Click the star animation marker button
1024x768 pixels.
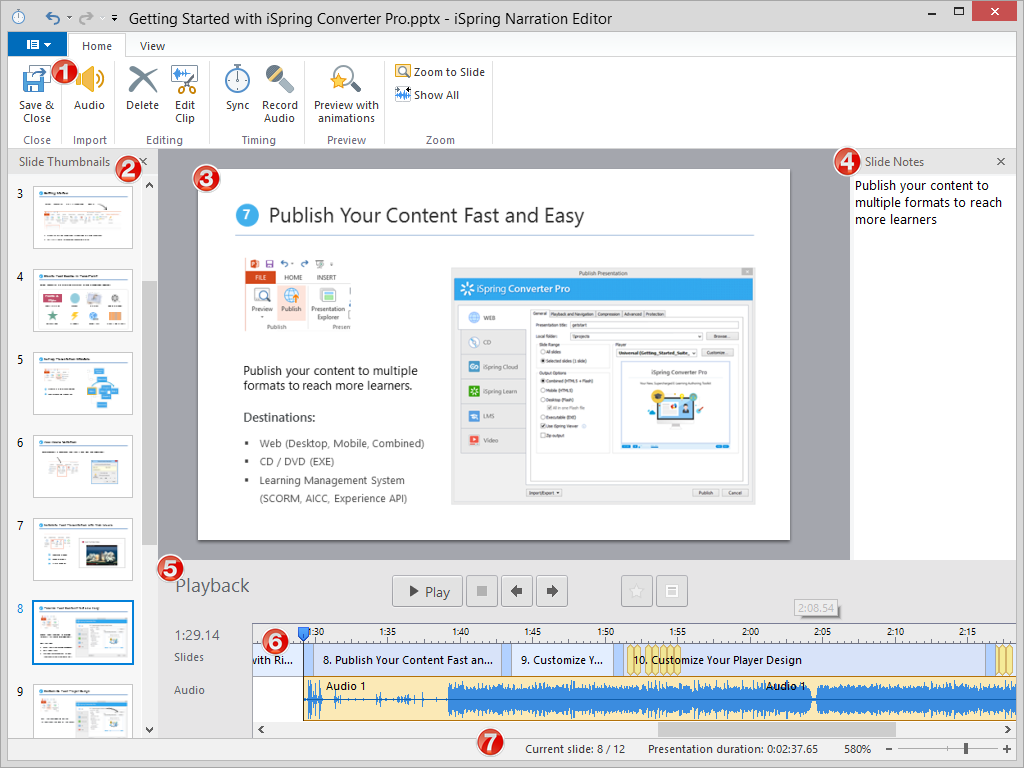pos(637,591)
